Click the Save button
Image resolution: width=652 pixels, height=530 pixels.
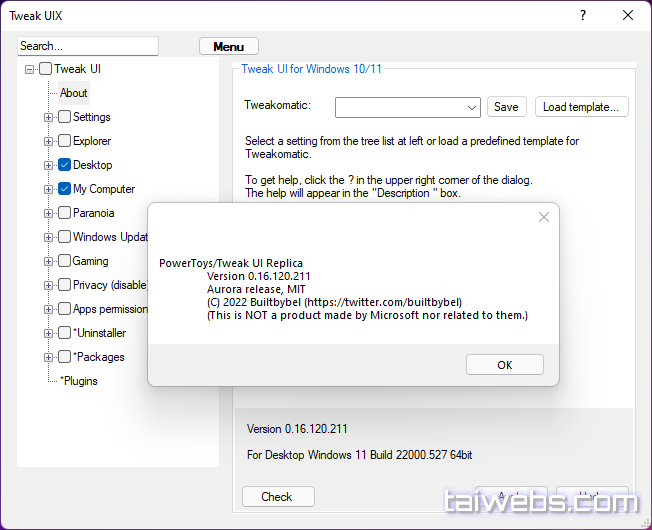pos(506,107)
